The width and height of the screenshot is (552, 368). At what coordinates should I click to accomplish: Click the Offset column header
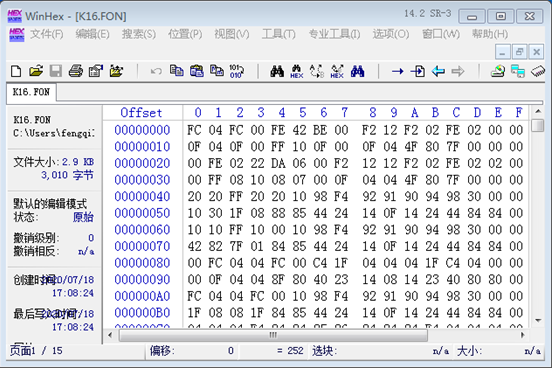click(x=141, y=113)
